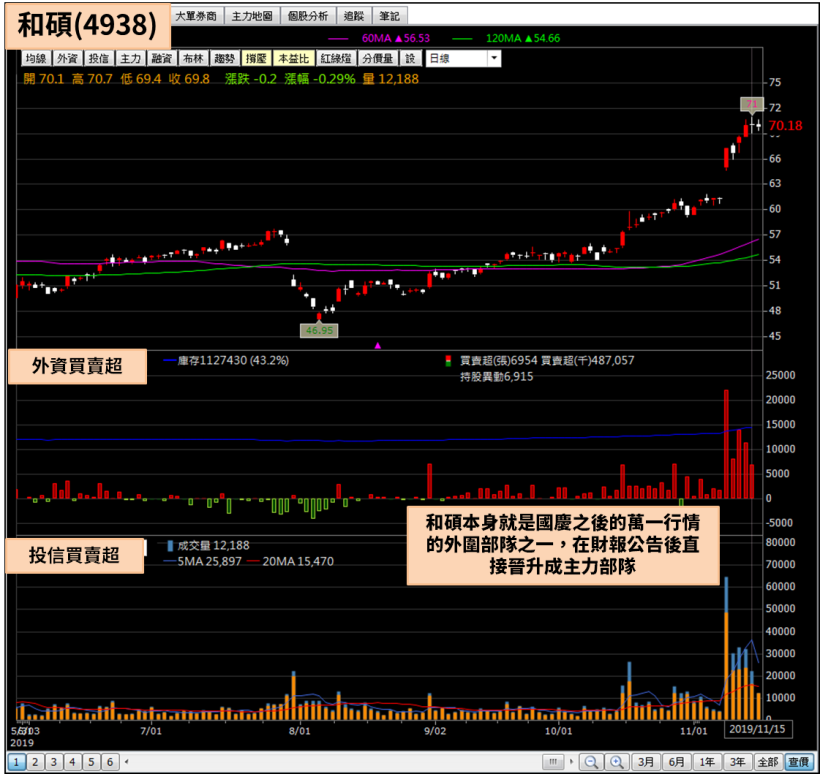Click the 漲幅 -0.29% value
The image size is (820, 774).
(x=320, y=79)
